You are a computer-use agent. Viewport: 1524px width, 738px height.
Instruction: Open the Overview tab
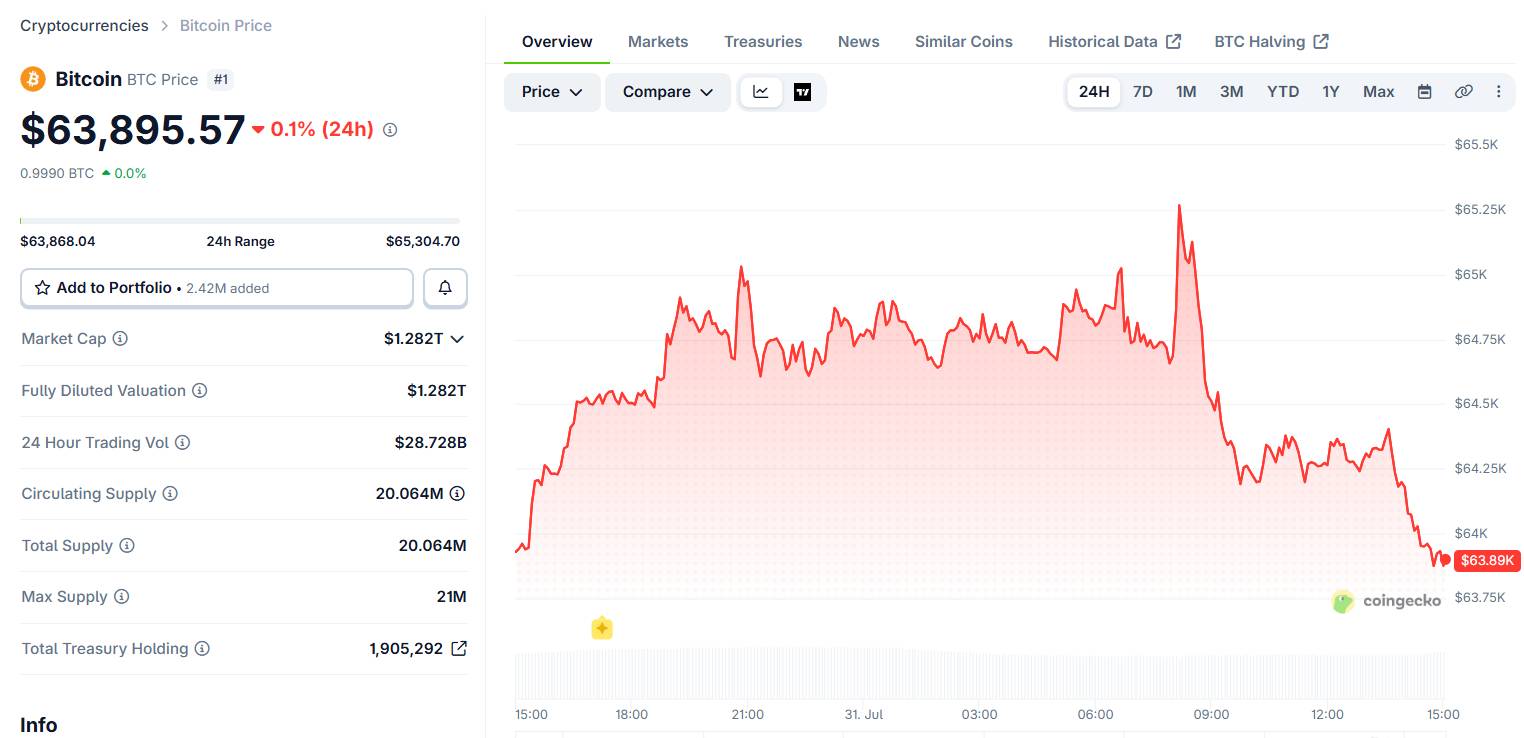tap(557, 42)
